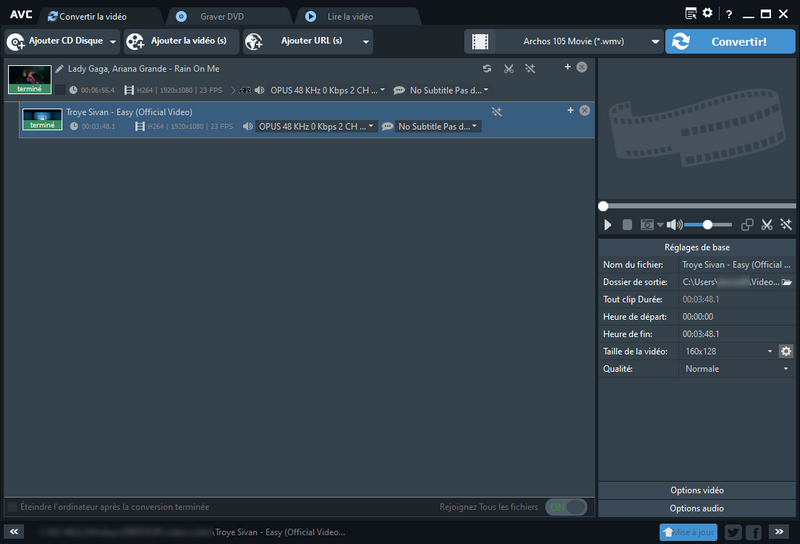The height and width of the screenshot is (544, 800).
Task: Open the Twitter share icon
Action: (733, 532)
